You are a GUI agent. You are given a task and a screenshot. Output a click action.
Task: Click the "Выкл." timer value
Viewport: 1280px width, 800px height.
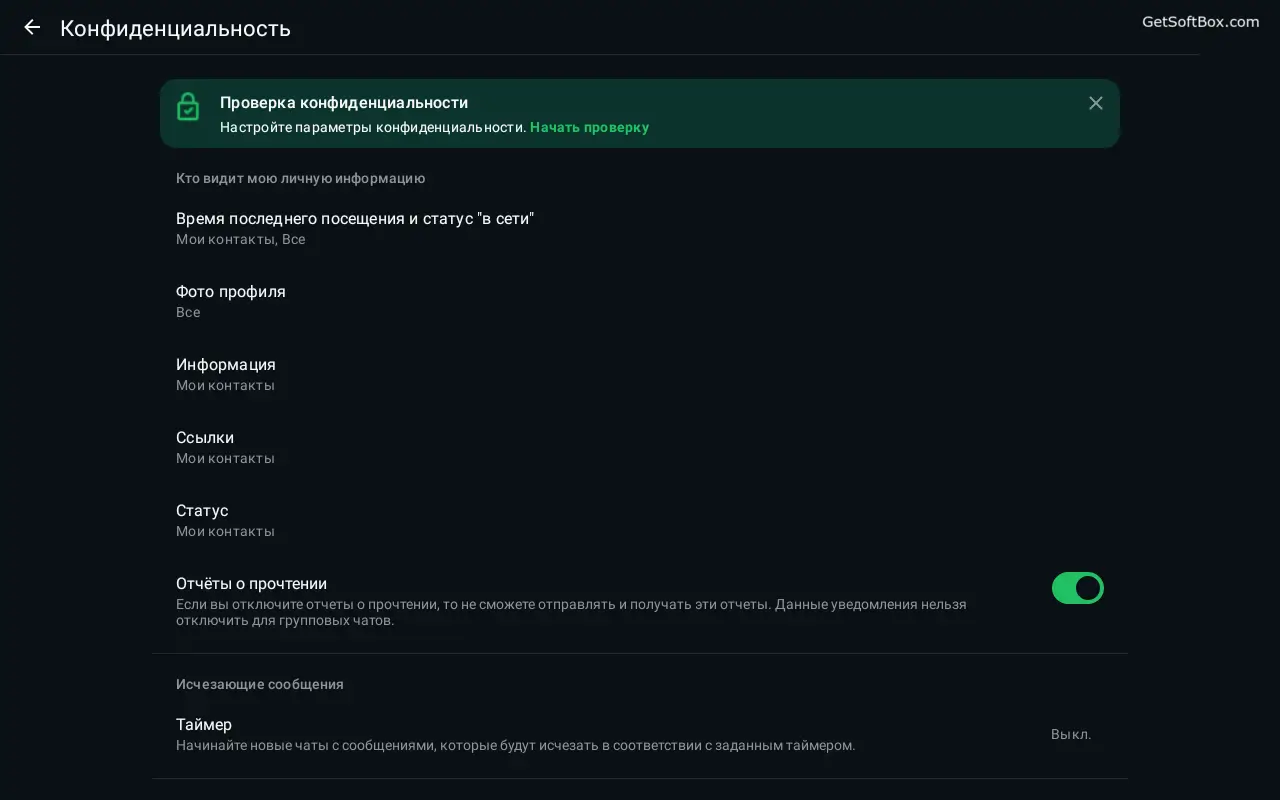[1071, 735]
